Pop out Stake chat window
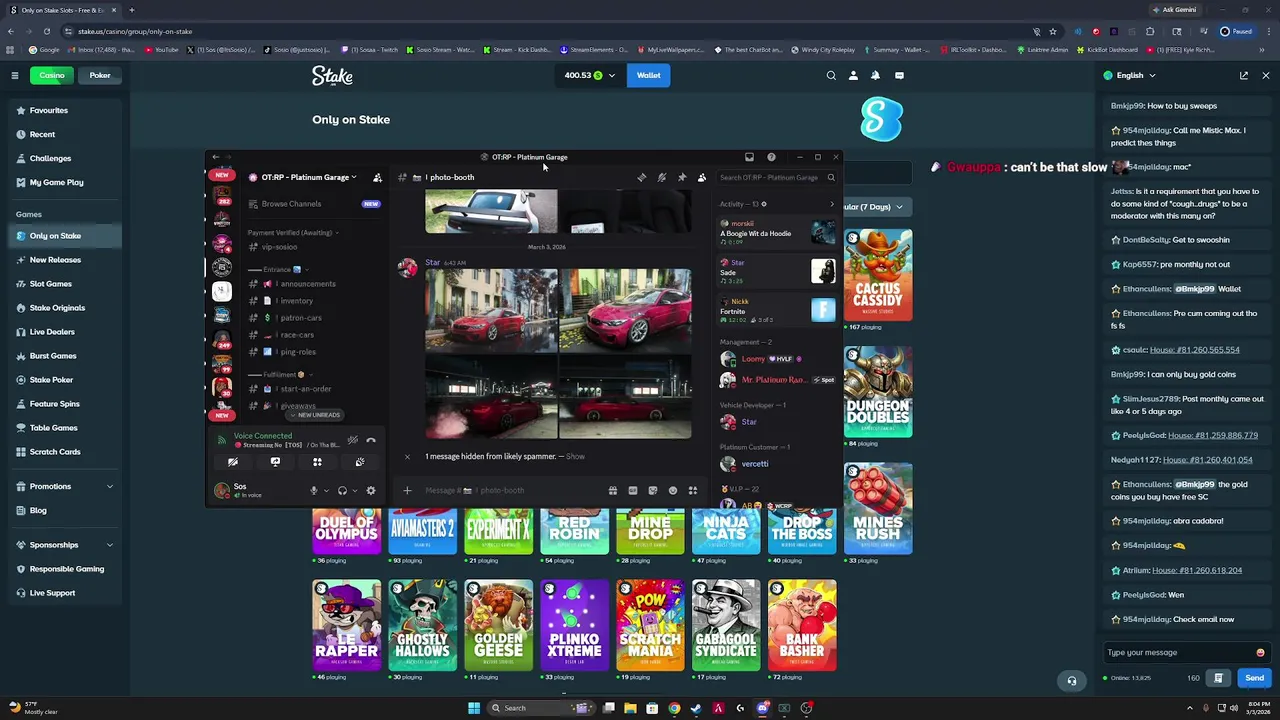 tap(1244, 75)
